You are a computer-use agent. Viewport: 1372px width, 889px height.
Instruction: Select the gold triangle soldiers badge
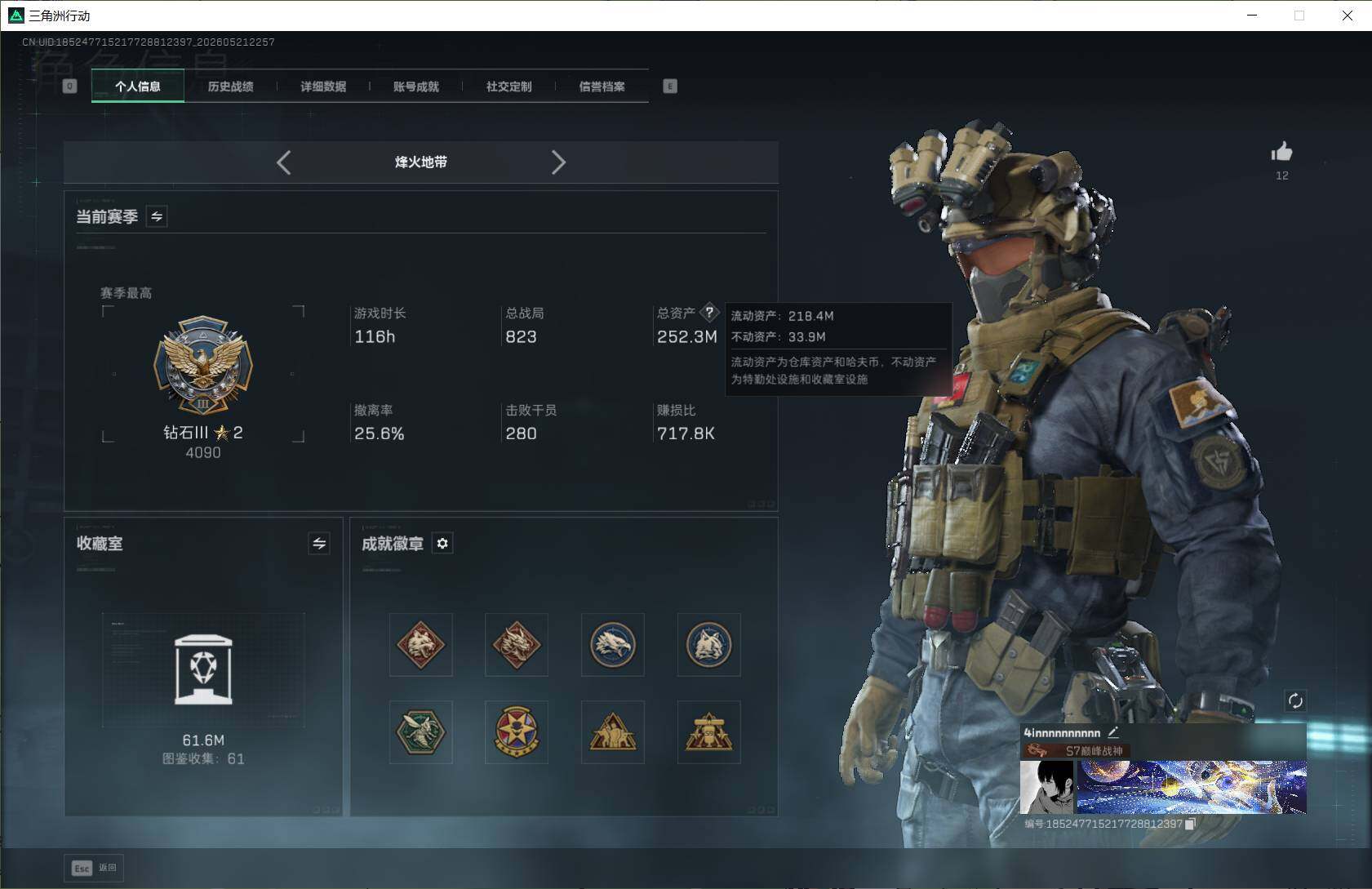coord(613,732)
